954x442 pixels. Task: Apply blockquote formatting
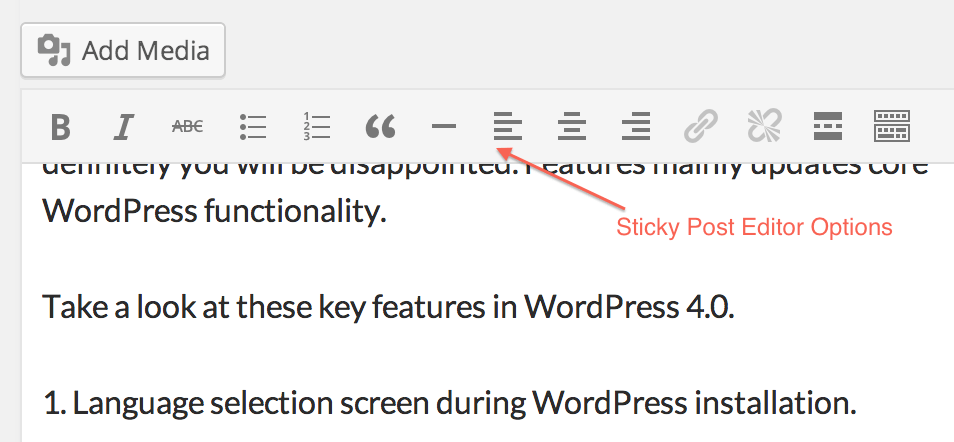pyautogui.click(x=380, y=127)
